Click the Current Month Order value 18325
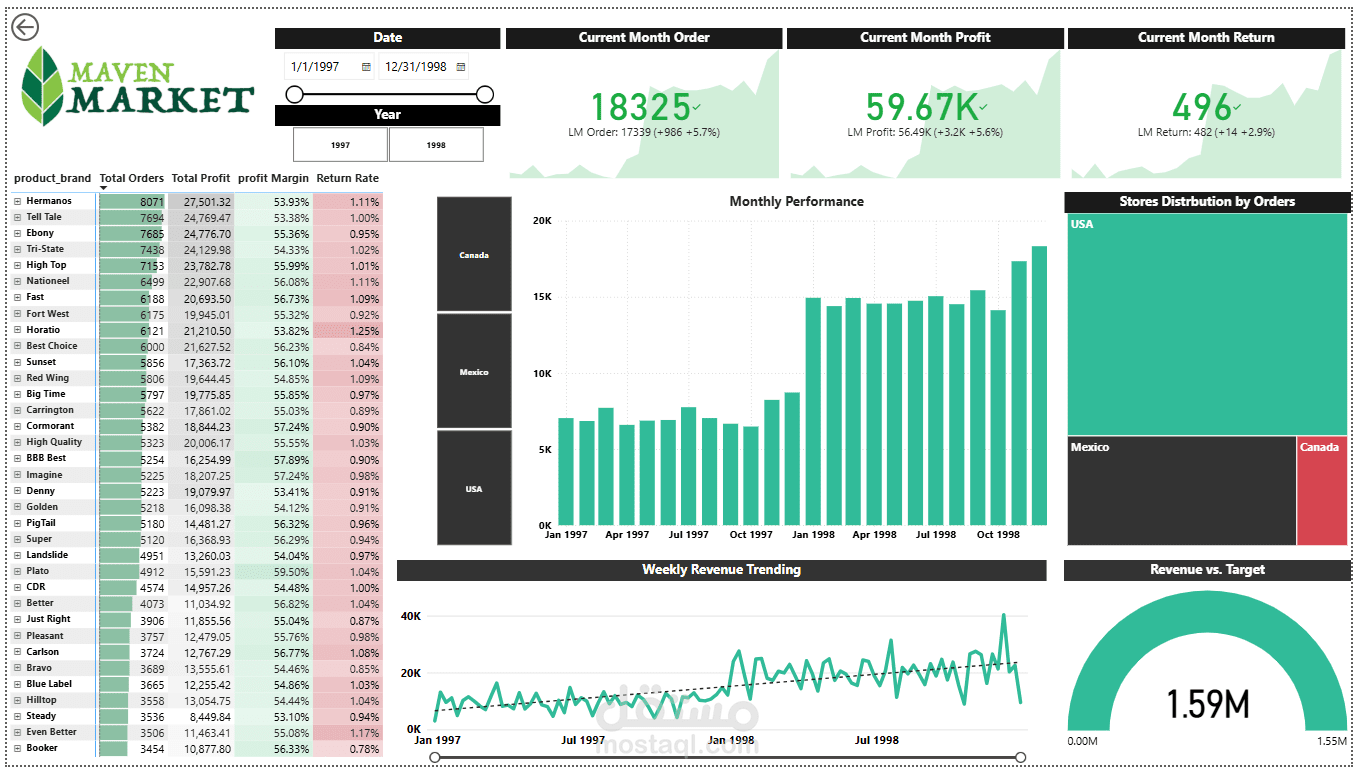1356x775 pixels. (640, 107)
